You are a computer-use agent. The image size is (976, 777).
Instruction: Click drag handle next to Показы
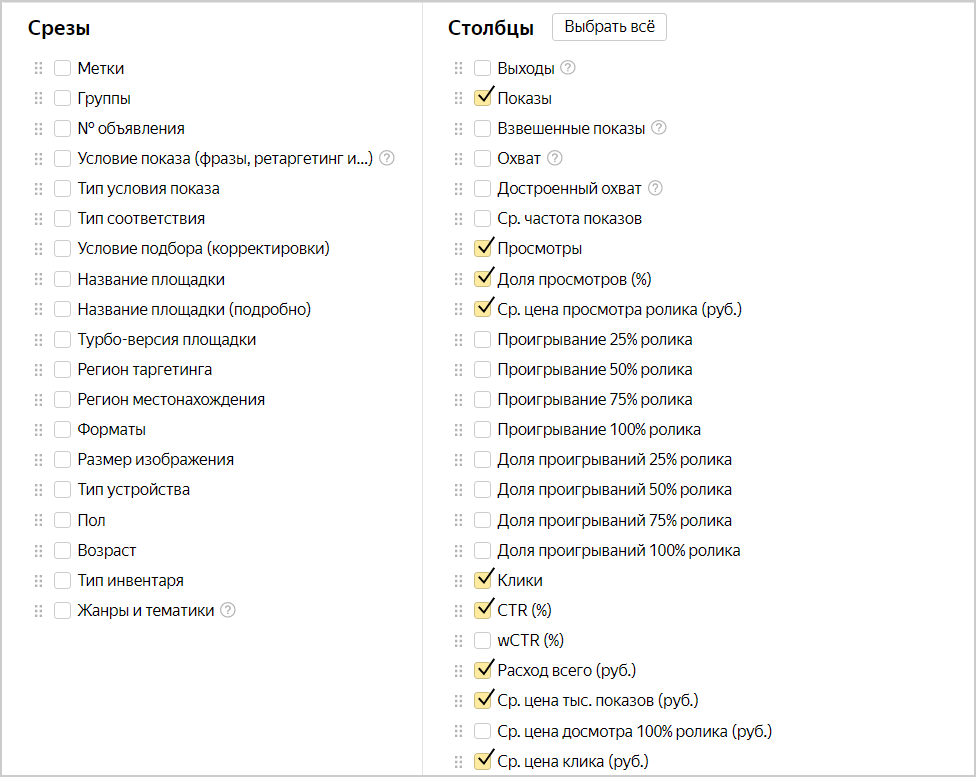click(x=459, y=98)
